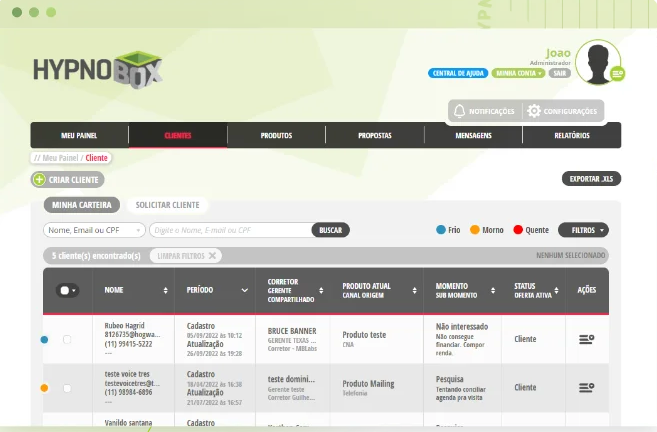
Task: Open actions icon for teste voice tres row
Action: (x=586, y=387)
